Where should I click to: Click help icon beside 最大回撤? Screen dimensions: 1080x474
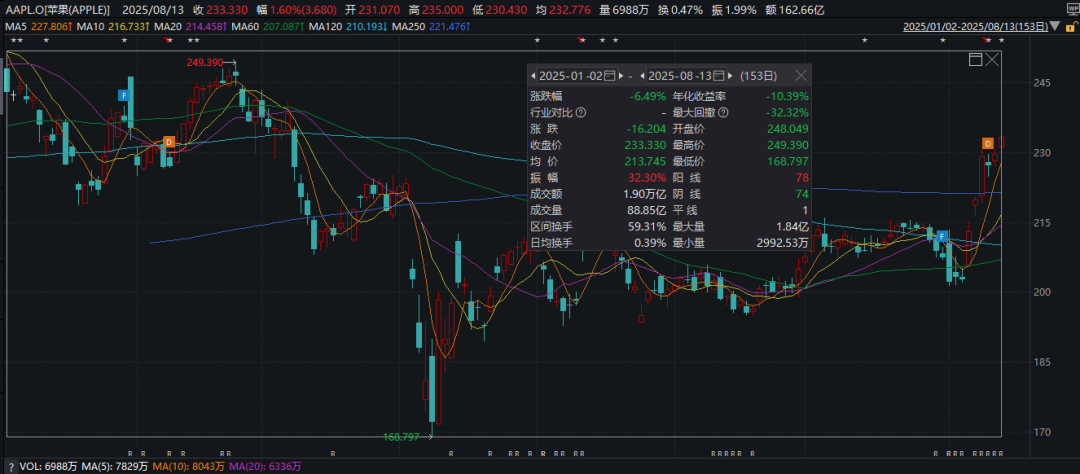(x=723, y=112)
